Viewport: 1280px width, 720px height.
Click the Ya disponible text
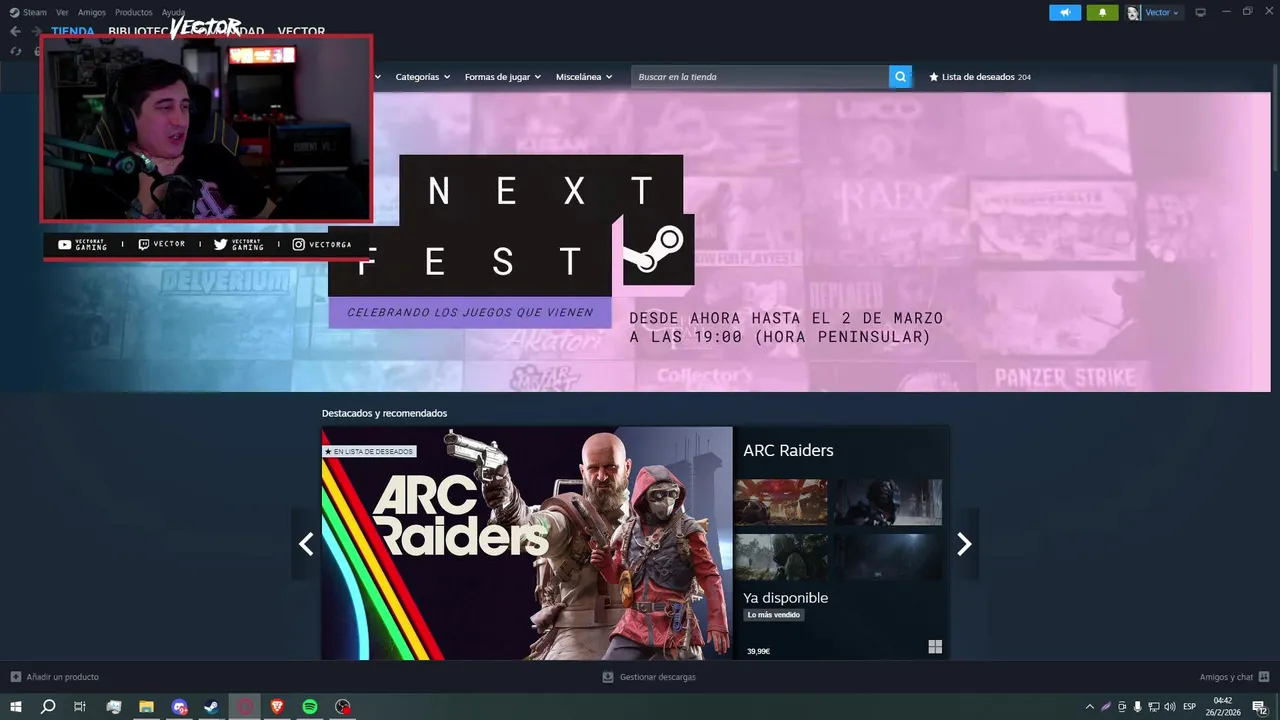785,598
